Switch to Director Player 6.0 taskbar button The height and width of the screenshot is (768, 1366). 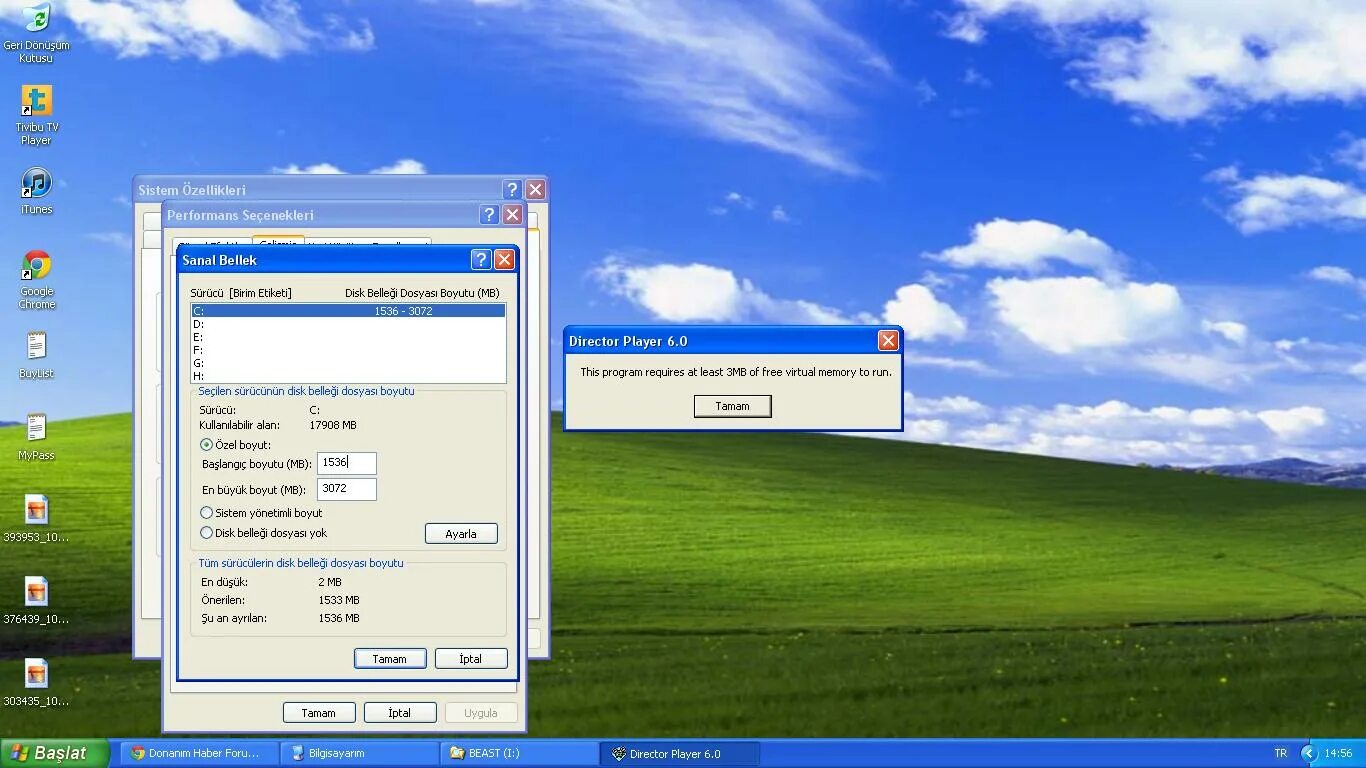(x=680, y=753)
